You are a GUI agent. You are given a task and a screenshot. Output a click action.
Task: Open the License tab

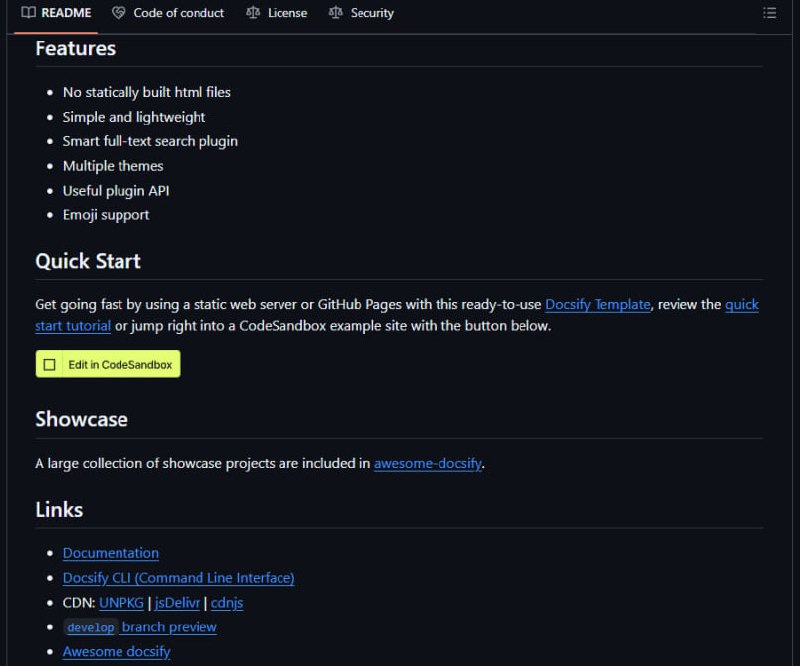tap(277, 13)
